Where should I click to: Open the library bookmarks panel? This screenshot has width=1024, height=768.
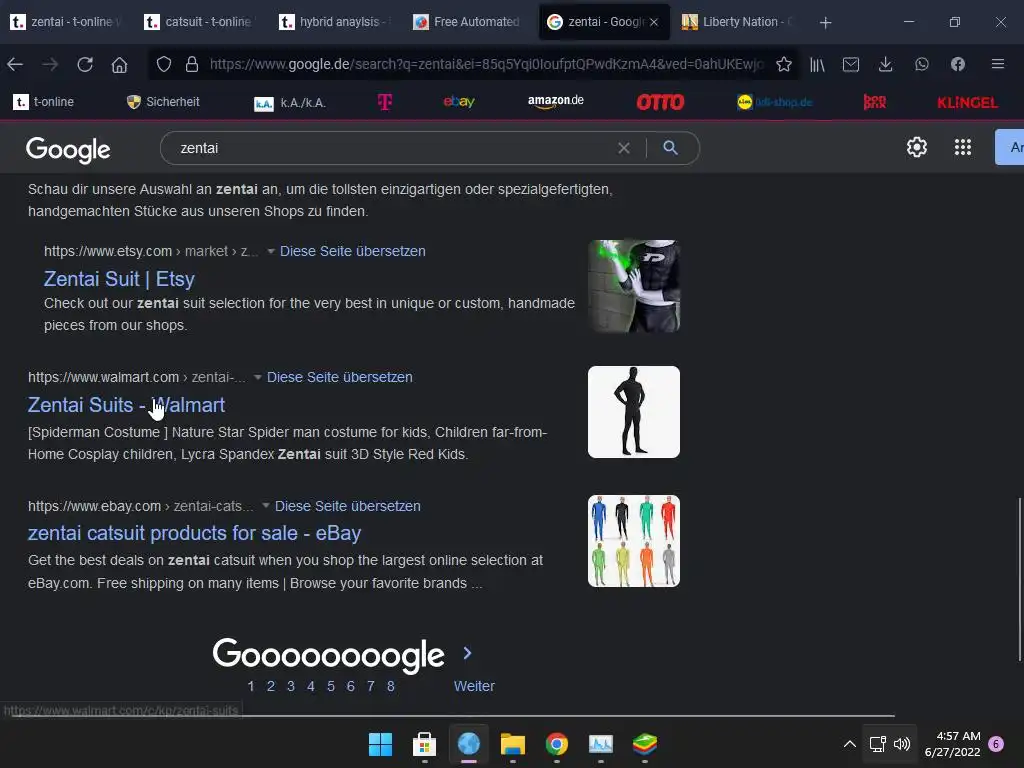click(x=817, y=64)
